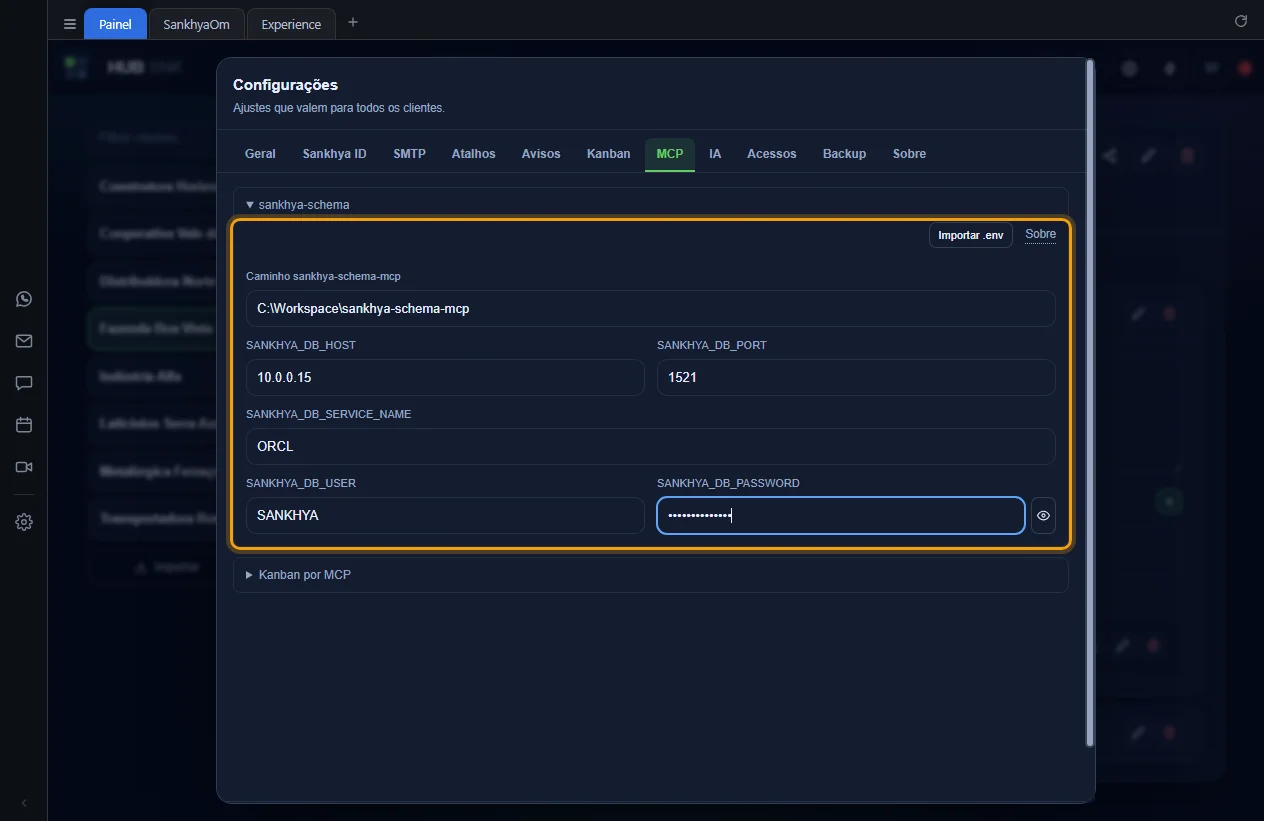Show the SANKHYA_DB_PASSWORD with the eye icon
The image size is (1264, 821).
[1043, 516]
